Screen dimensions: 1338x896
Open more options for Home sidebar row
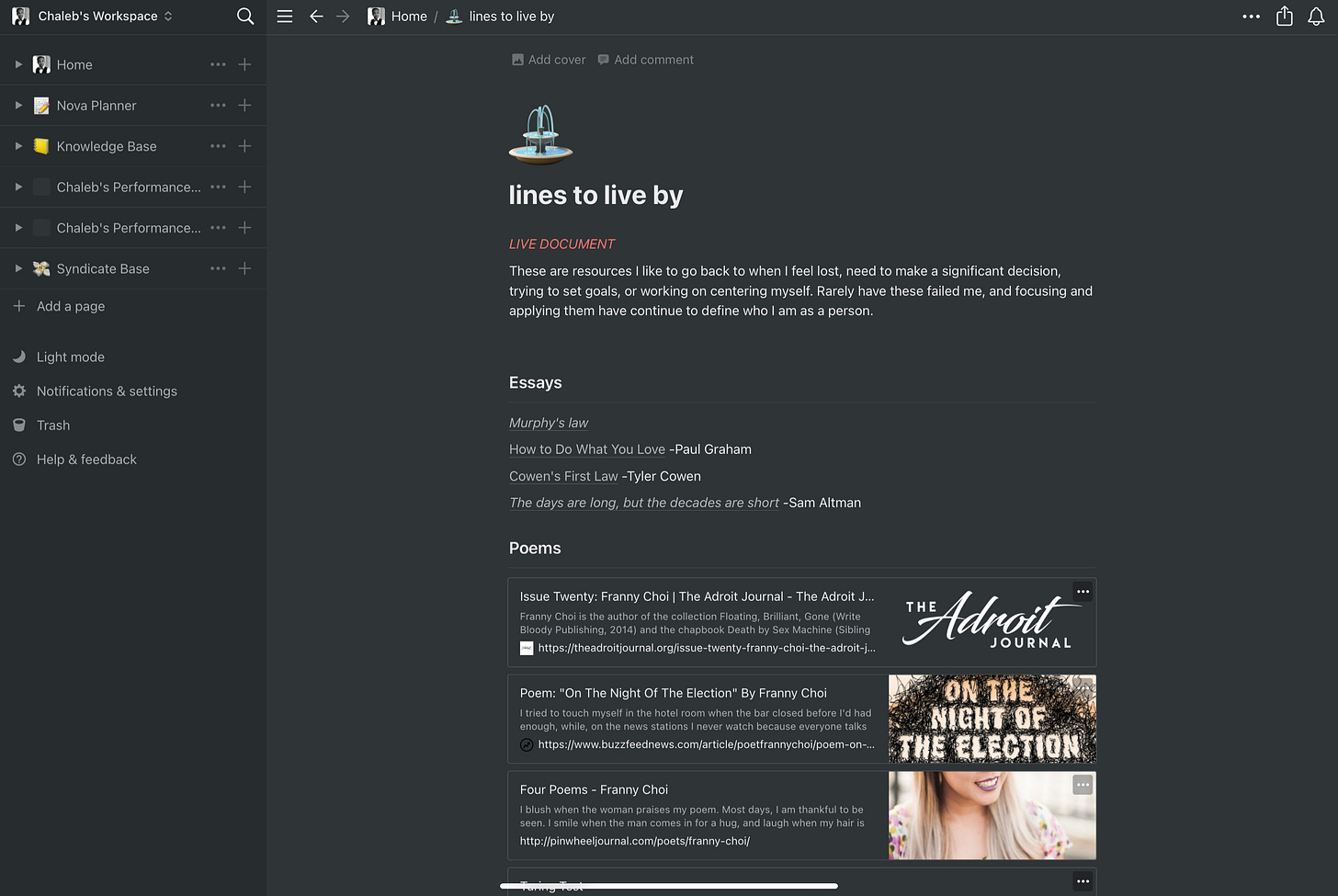(x=218, y=64)
